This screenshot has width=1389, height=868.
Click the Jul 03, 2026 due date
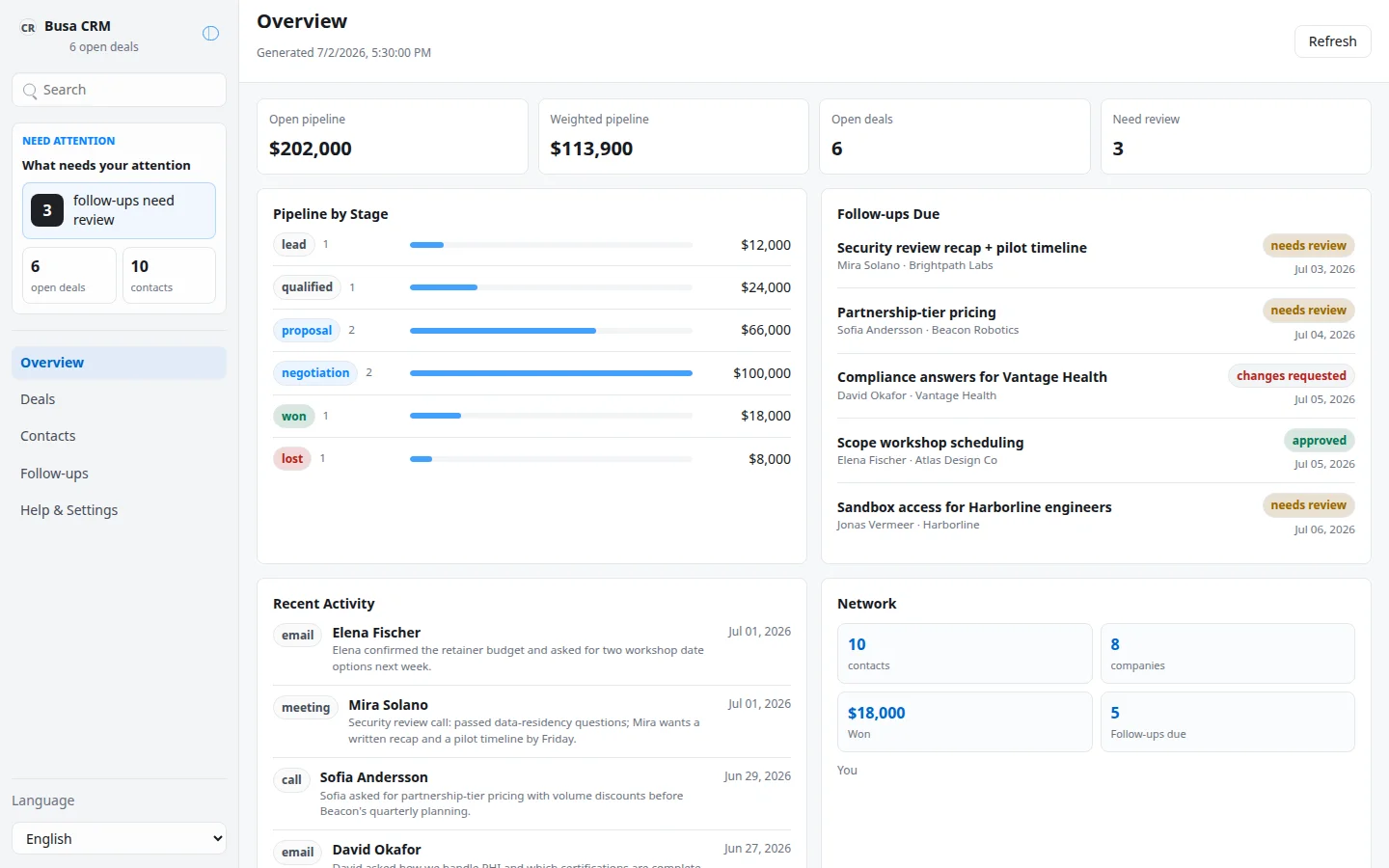pos(1324,270)
